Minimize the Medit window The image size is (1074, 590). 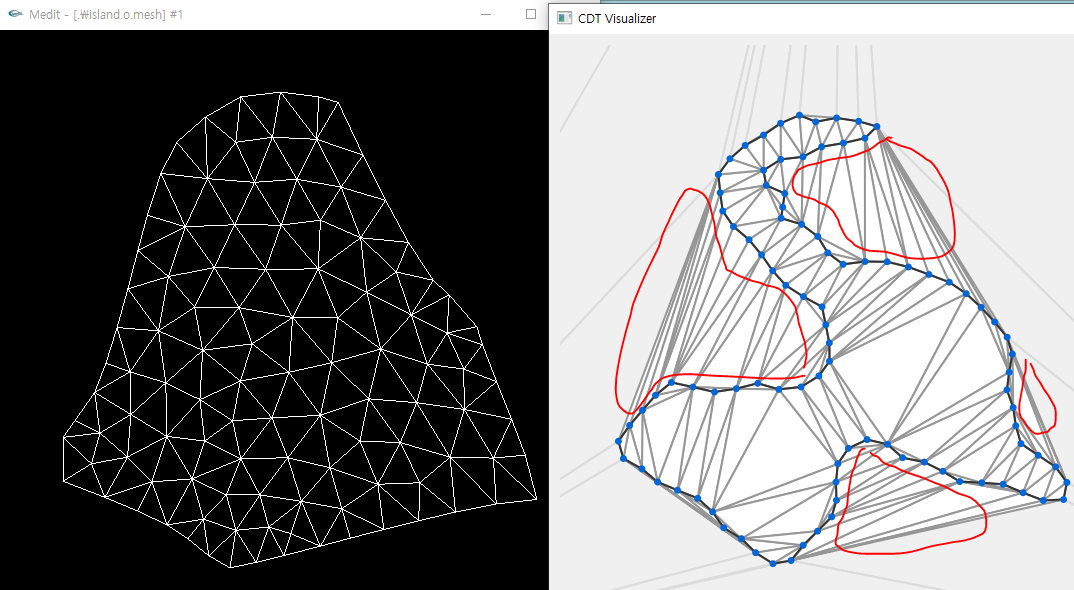point(486,15)
